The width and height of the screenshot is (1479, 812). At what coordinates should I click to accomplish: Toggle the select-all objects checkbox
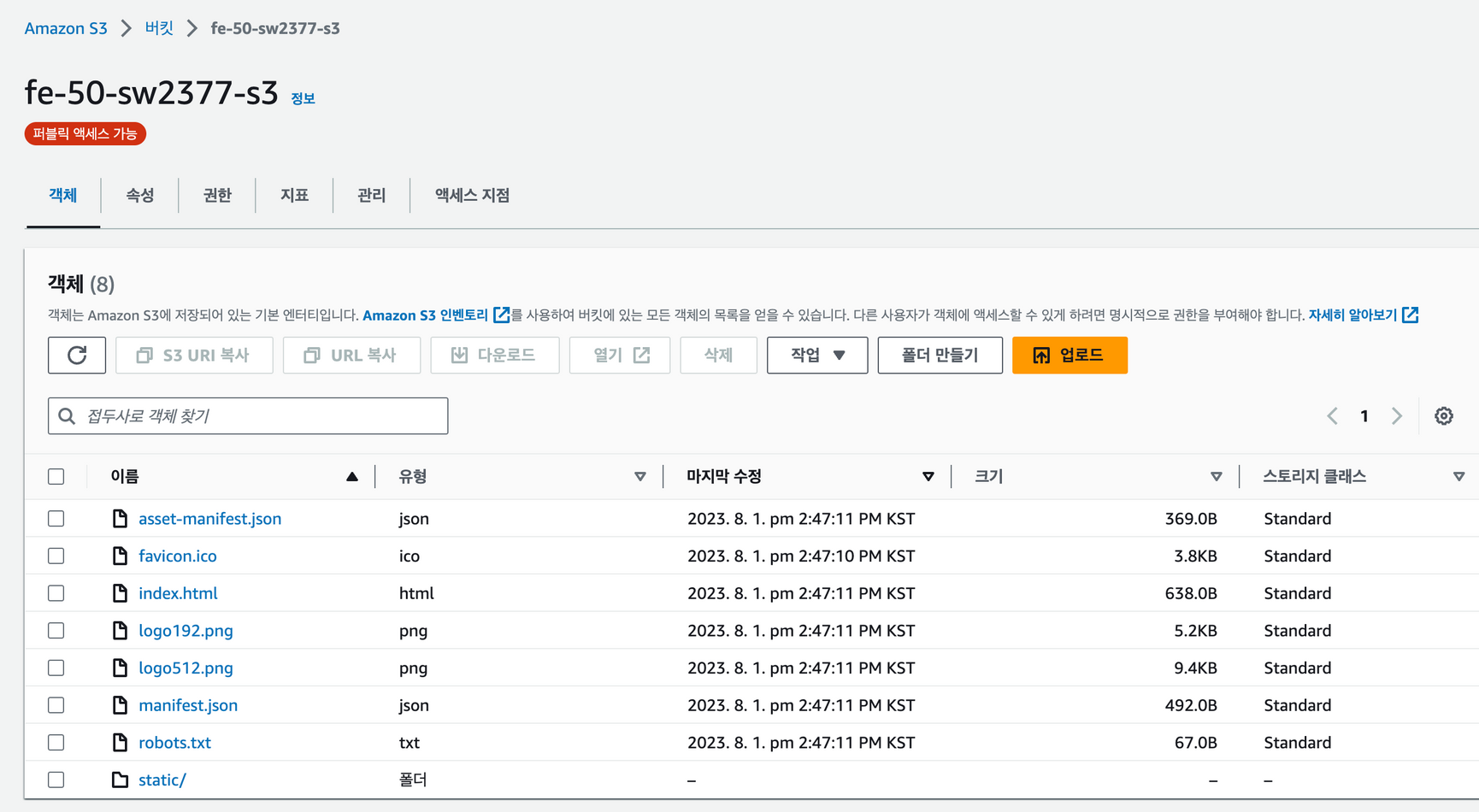(x=56, y=477)
